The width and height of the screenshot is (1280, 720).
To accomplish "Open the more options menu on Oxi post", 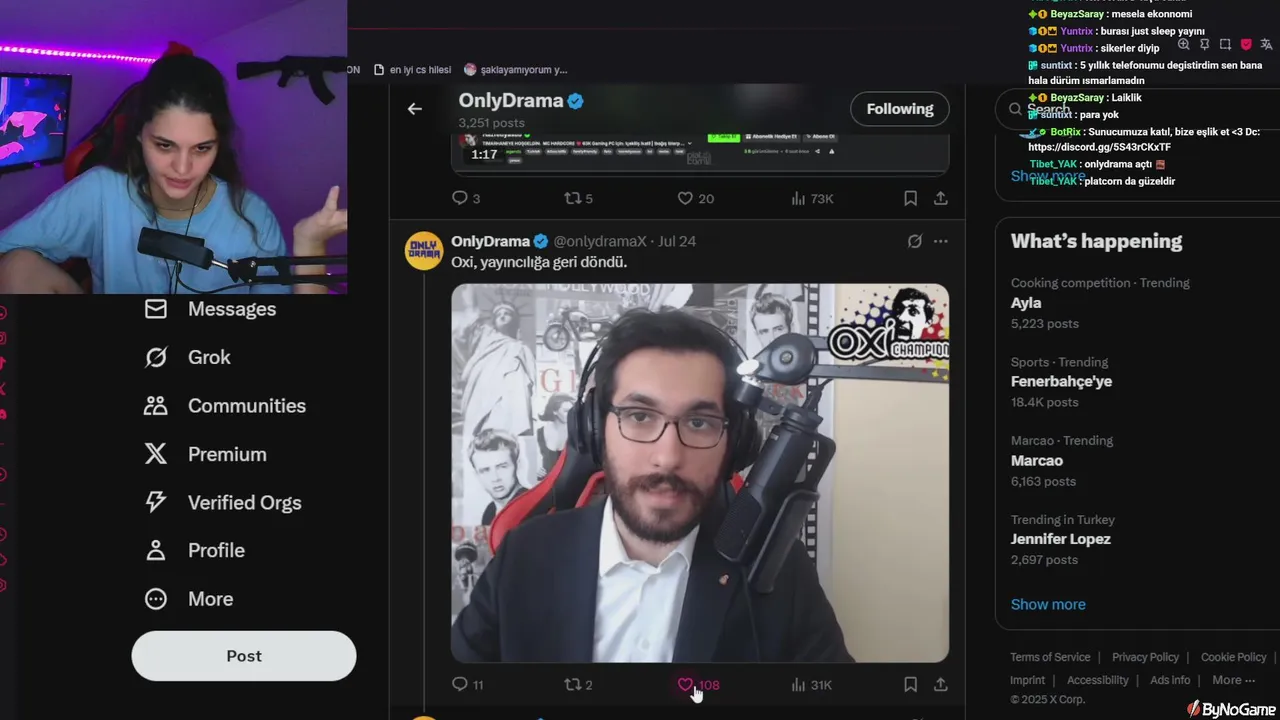I will point(941,241).
